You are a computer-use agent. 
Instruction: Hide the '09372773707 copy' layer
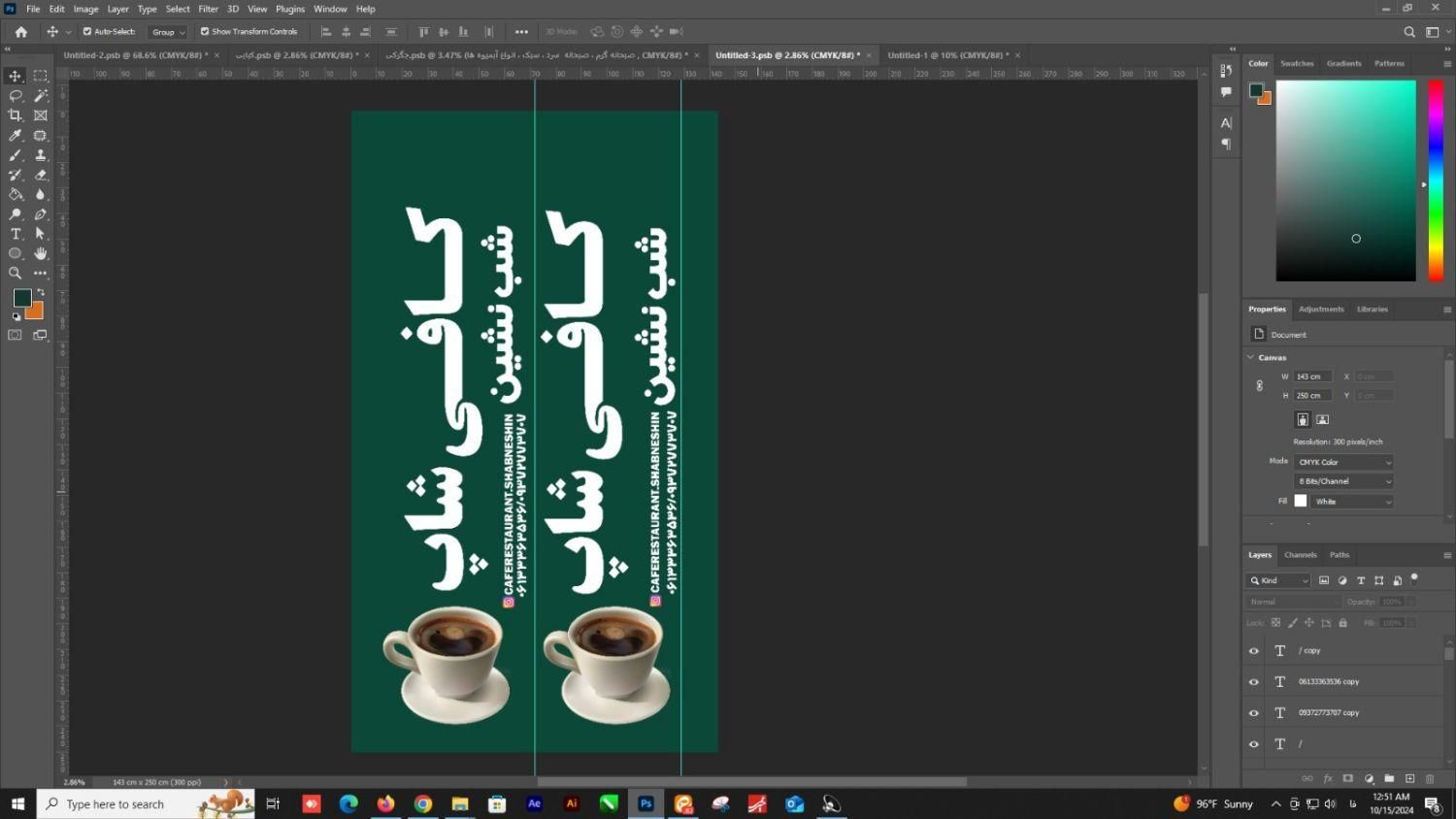(x=1254, y=713)
